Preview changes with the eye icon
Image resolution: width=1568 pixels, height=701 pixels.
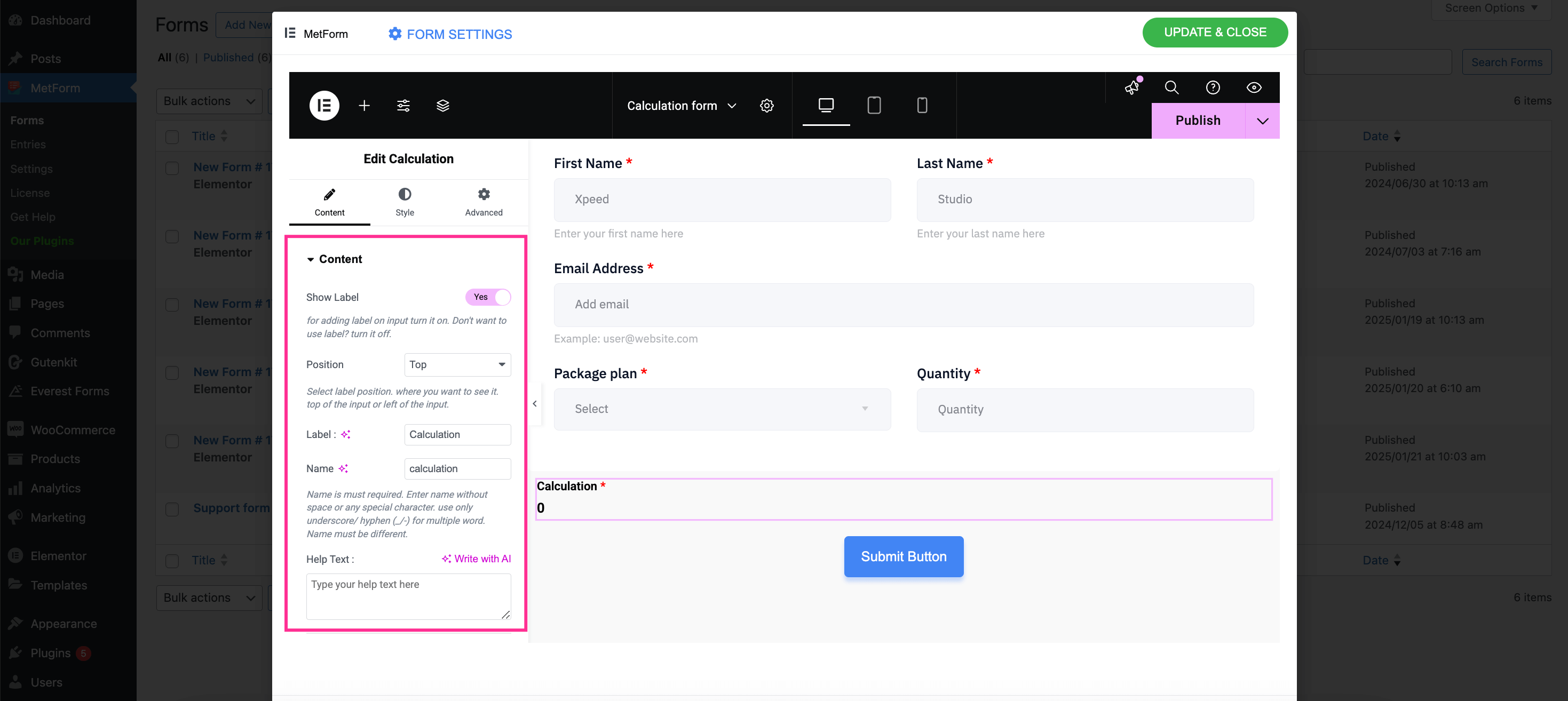[x=1253, y=87]
